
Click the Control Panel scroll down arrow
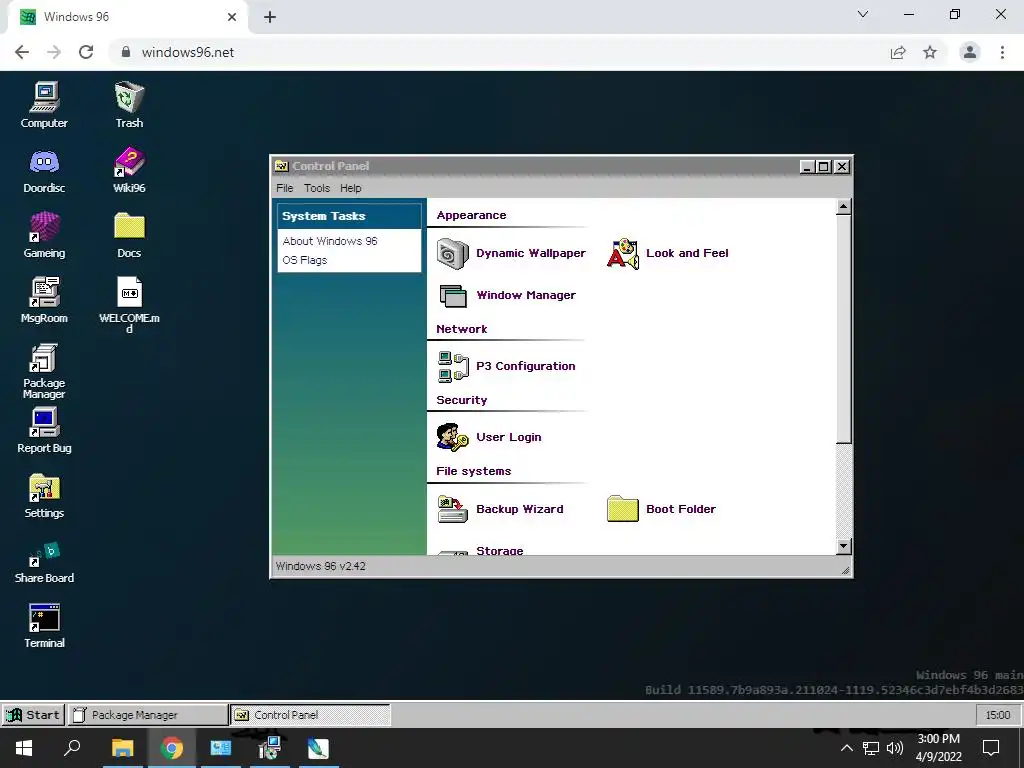point(843,546)
